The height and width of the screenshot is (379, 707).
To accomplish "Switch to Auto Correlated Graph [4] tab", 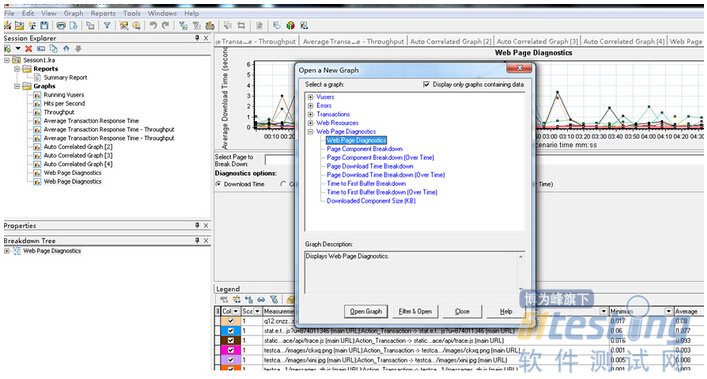I will (624, 41).
